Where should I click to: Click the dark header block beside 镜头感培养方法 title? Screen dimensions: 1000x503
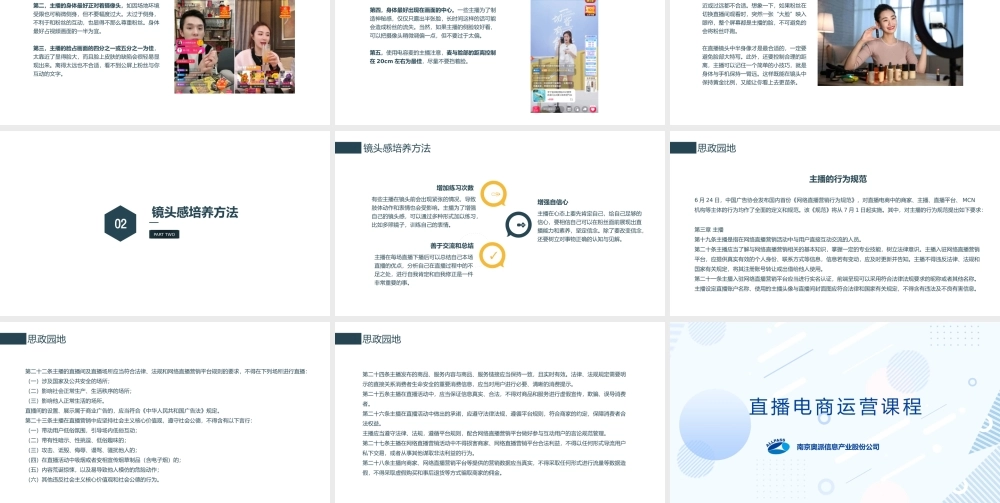pyautogui.click(x=347, y=148)
